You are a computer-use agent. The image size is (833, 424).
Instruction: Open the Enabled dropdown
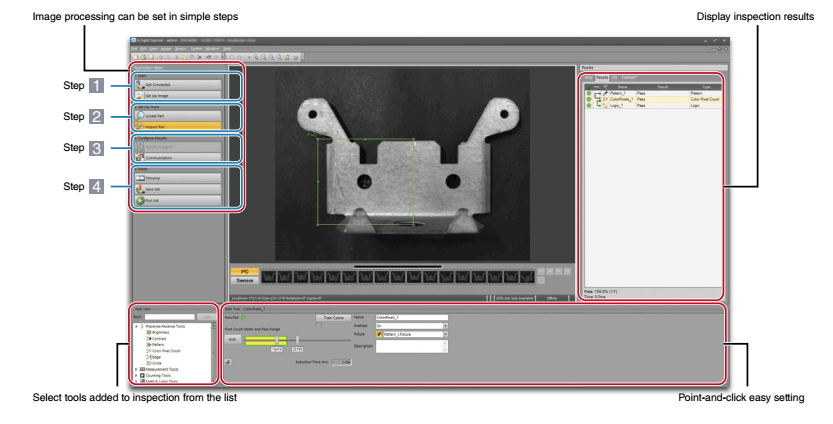[445, 326]
